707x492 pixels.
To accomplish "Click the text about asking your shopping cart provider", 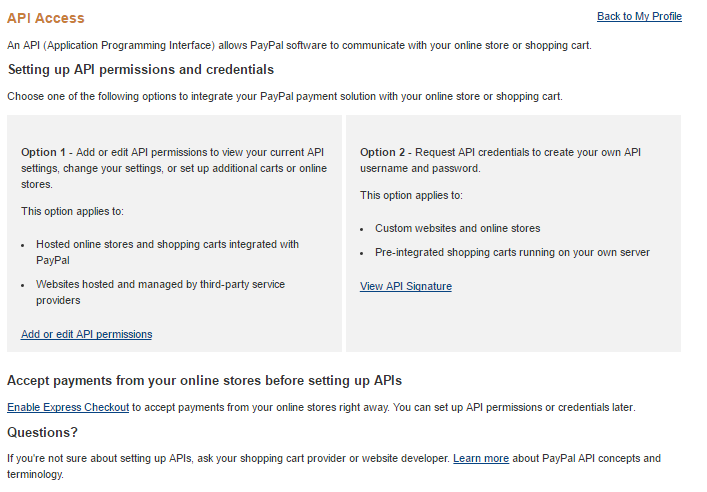I will point(228,458).
